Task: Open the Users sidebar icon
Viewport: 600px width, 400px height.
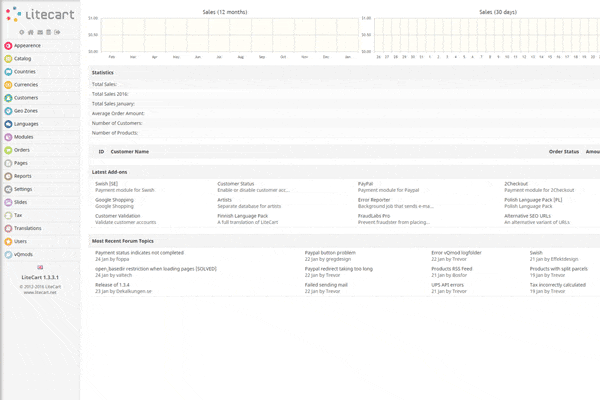Action: (x=8, y=242)
